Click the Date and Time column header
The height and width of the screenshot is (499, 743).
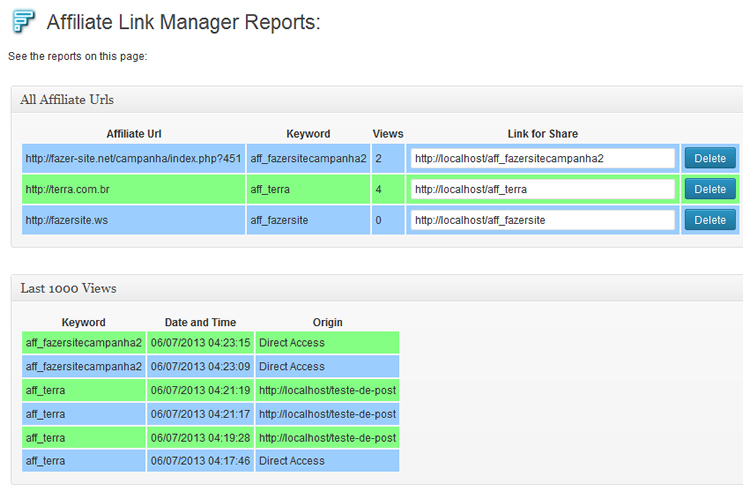(x=200, y=322)
